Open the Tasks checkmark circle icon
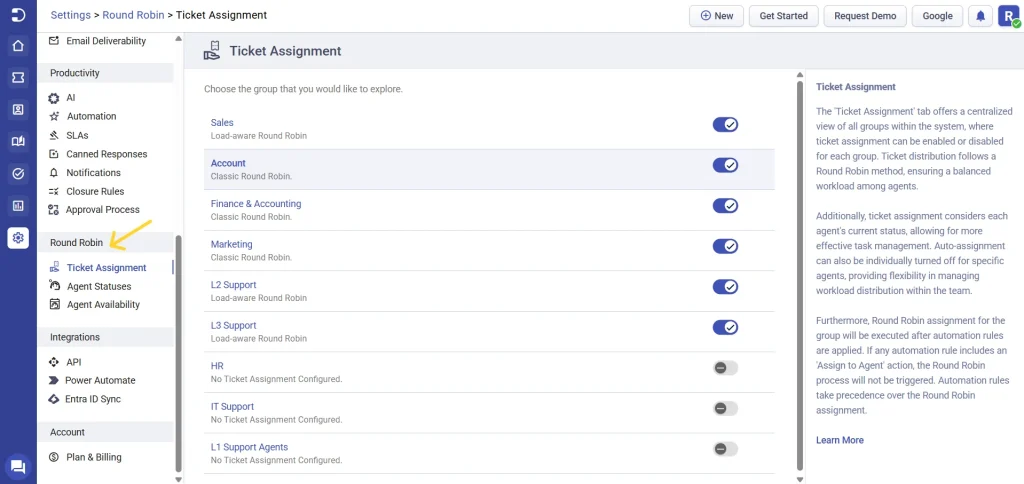This screenshot has height=484, width=1024. [x=18, y=174]
